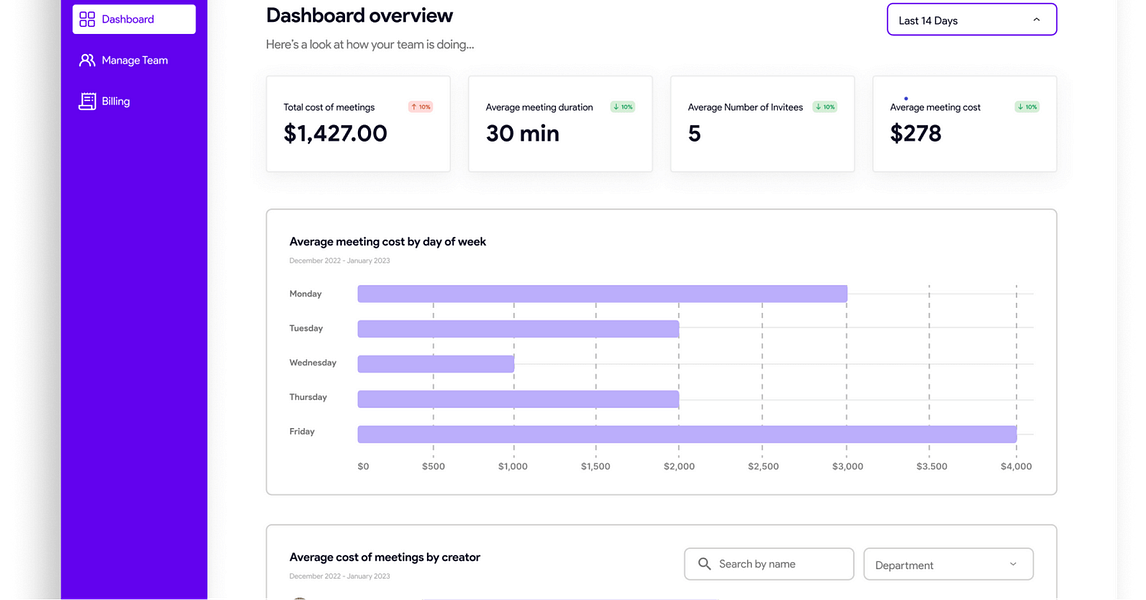The height and width of the screenshot is (600, 1146).
Task: Click the chevron inside the Last 14 Days selector
Action: (x=1035, y=19)
